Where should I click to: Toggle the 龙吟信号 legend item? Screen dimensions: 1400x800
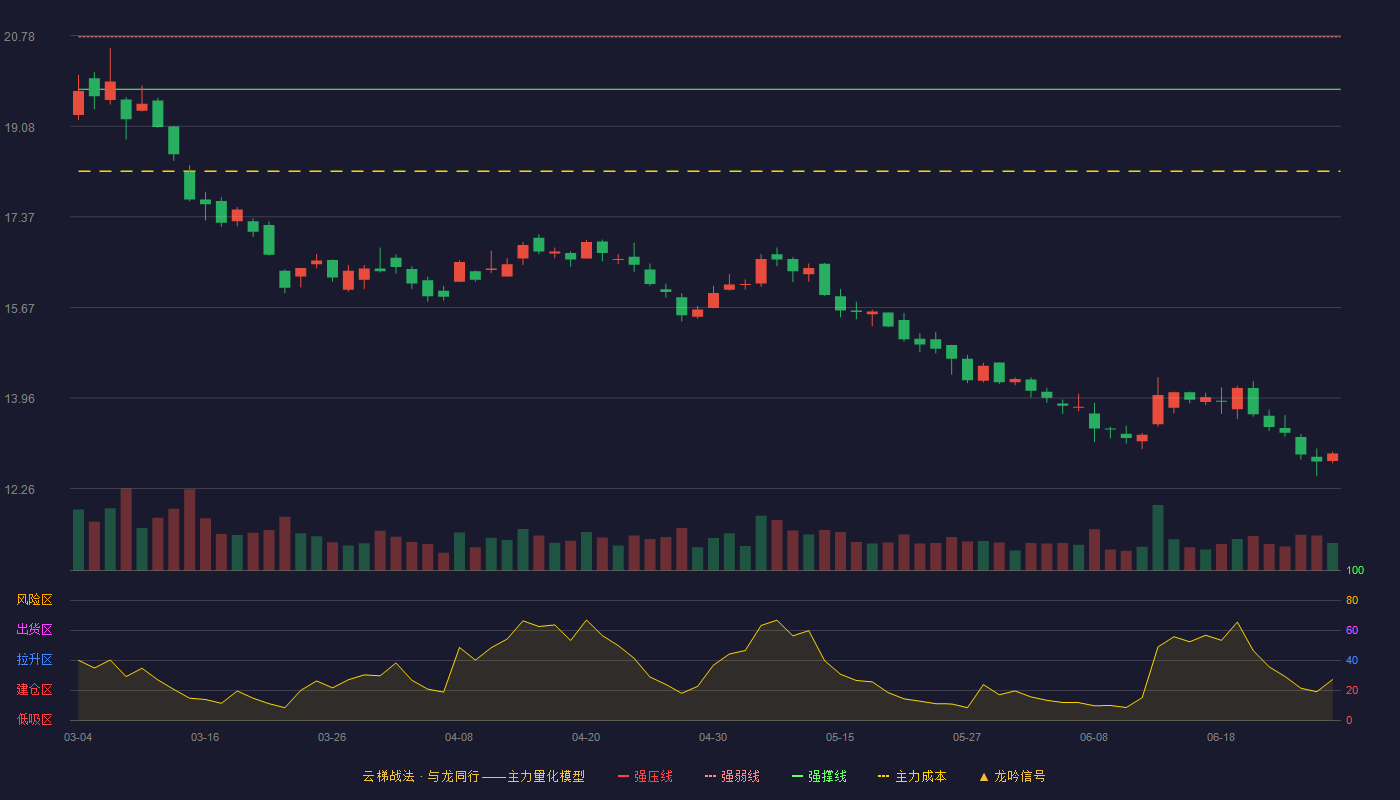click(1011, 776)
